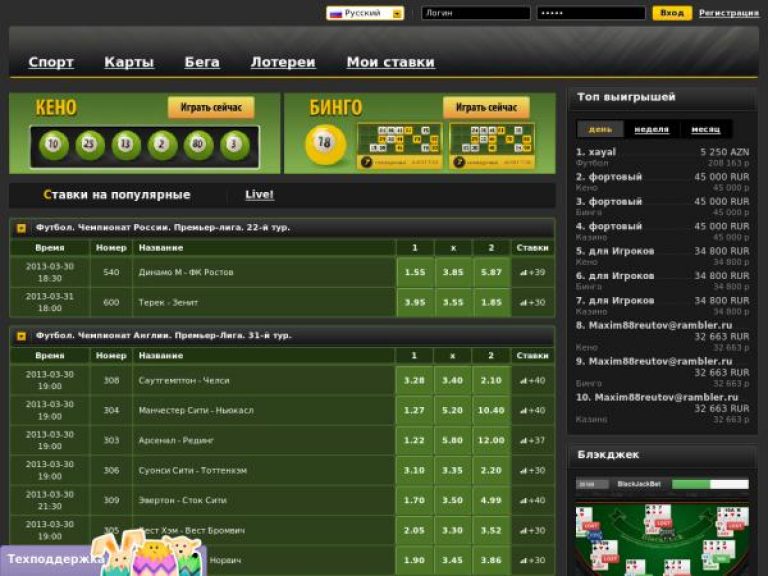Click the Russian flag icon
Screen dimensions: 768x576
coord(335,13)
